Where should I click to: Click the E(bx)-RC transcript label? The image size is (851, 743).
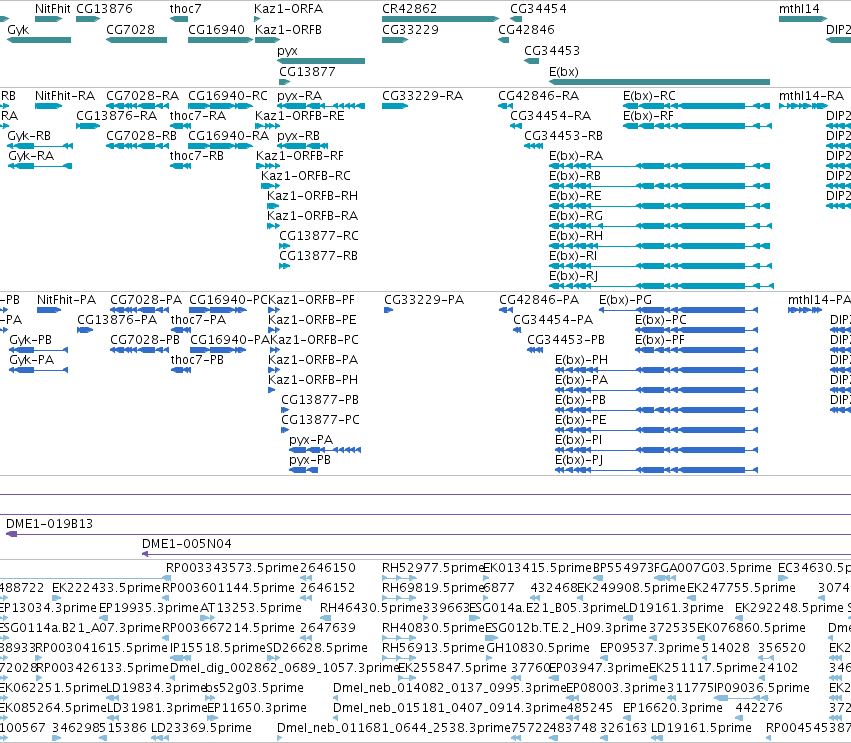[649, 96]
